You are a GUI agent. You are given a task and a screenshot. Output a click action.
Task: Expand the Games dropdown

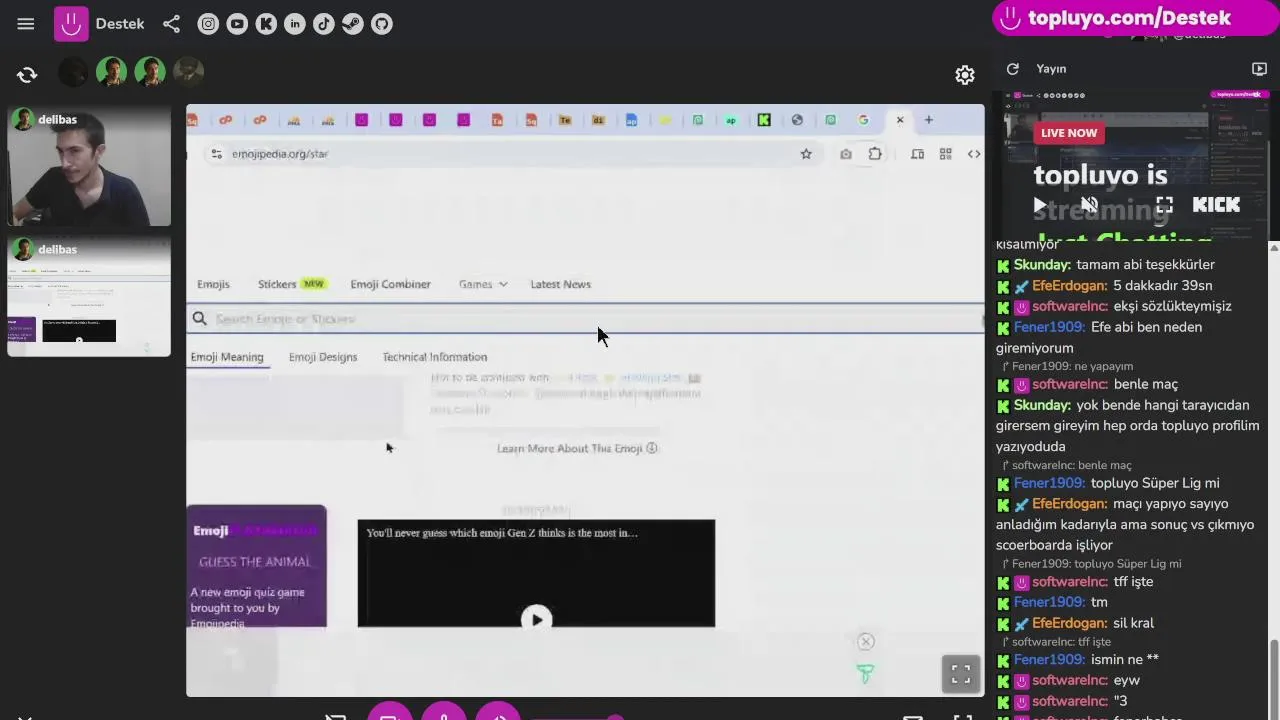[x=483, y=284]
